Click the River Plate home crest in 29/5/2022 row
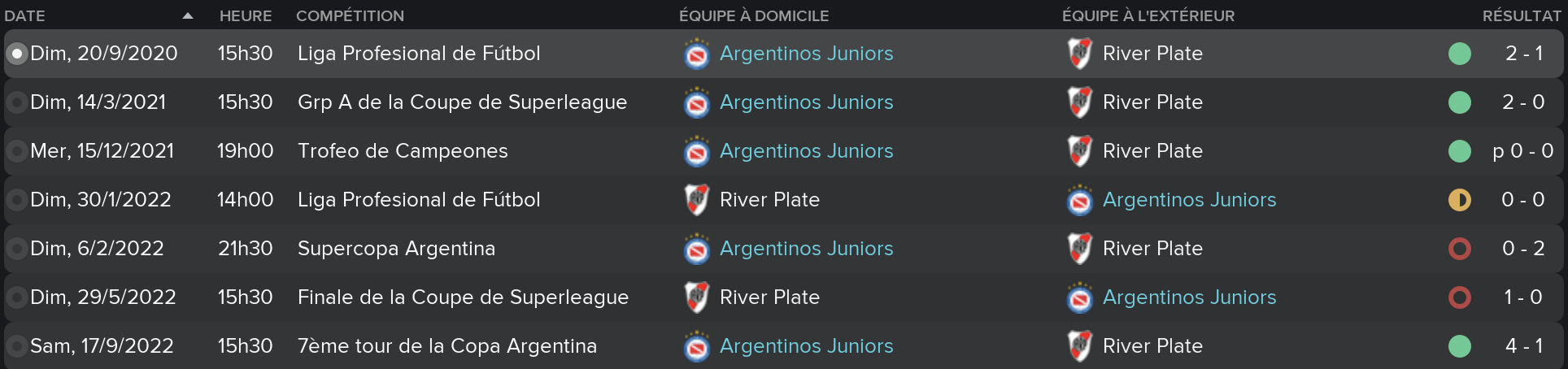Viewport: 1568px width, 369px height. tap(696, 297)
